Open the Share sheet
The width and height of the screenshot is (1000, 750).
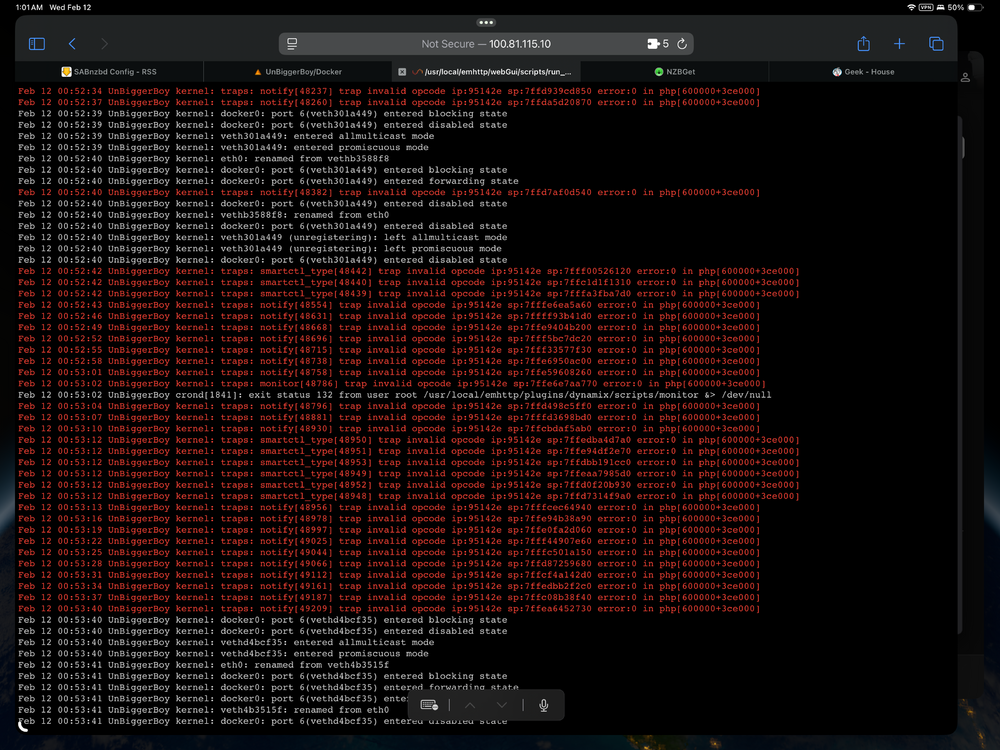(x=864, y=43)
